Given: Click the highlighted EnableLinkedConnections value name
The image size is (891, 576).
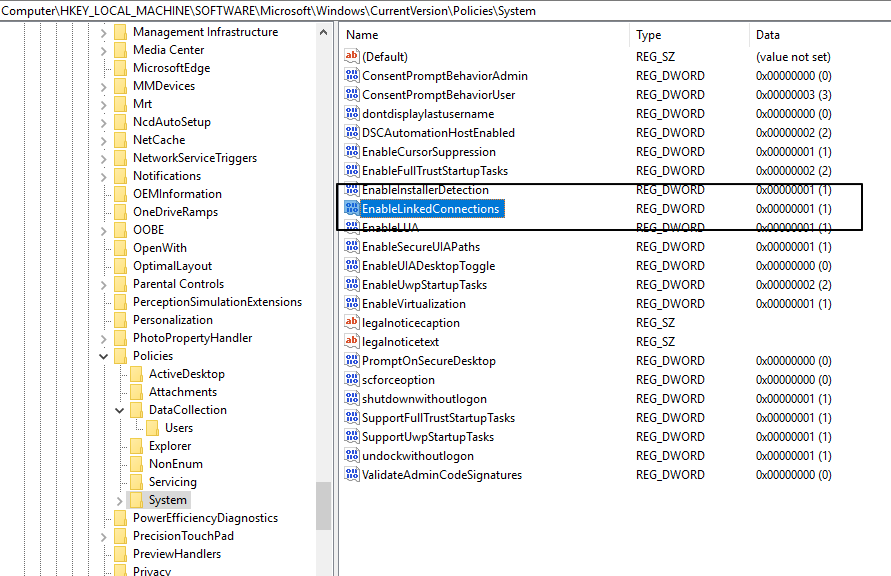Looking at the screenshot, I should tap(432, 208).
